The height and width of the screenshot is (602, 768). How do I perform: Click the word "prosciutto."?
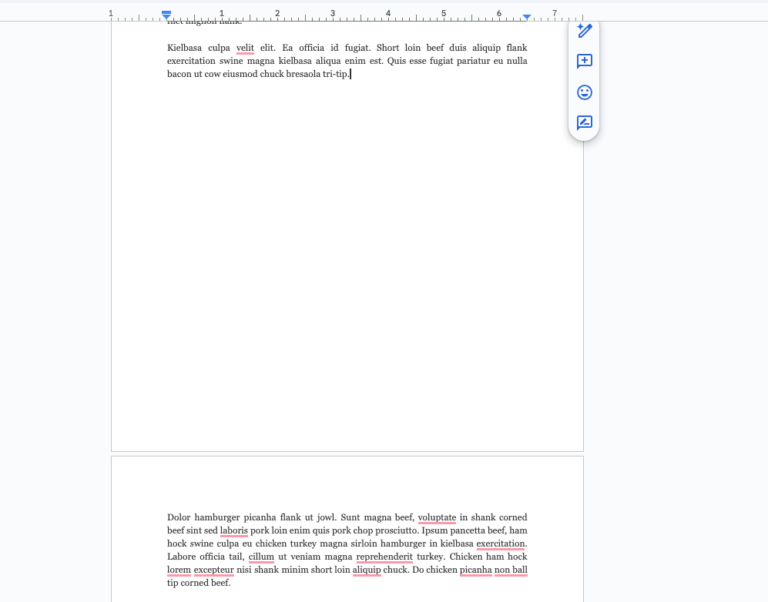click(397, 531)
